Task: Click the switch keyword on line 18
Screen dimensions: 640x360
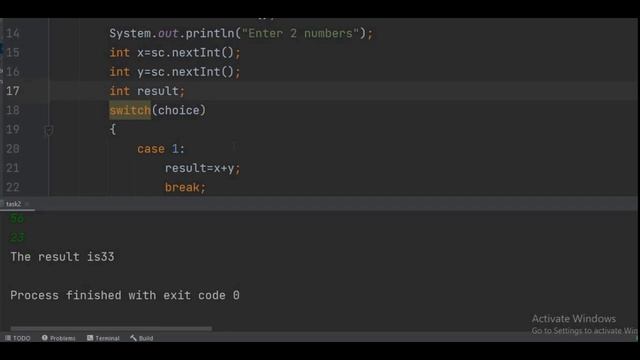Action: pyautogui.click(x=130, y=110)
